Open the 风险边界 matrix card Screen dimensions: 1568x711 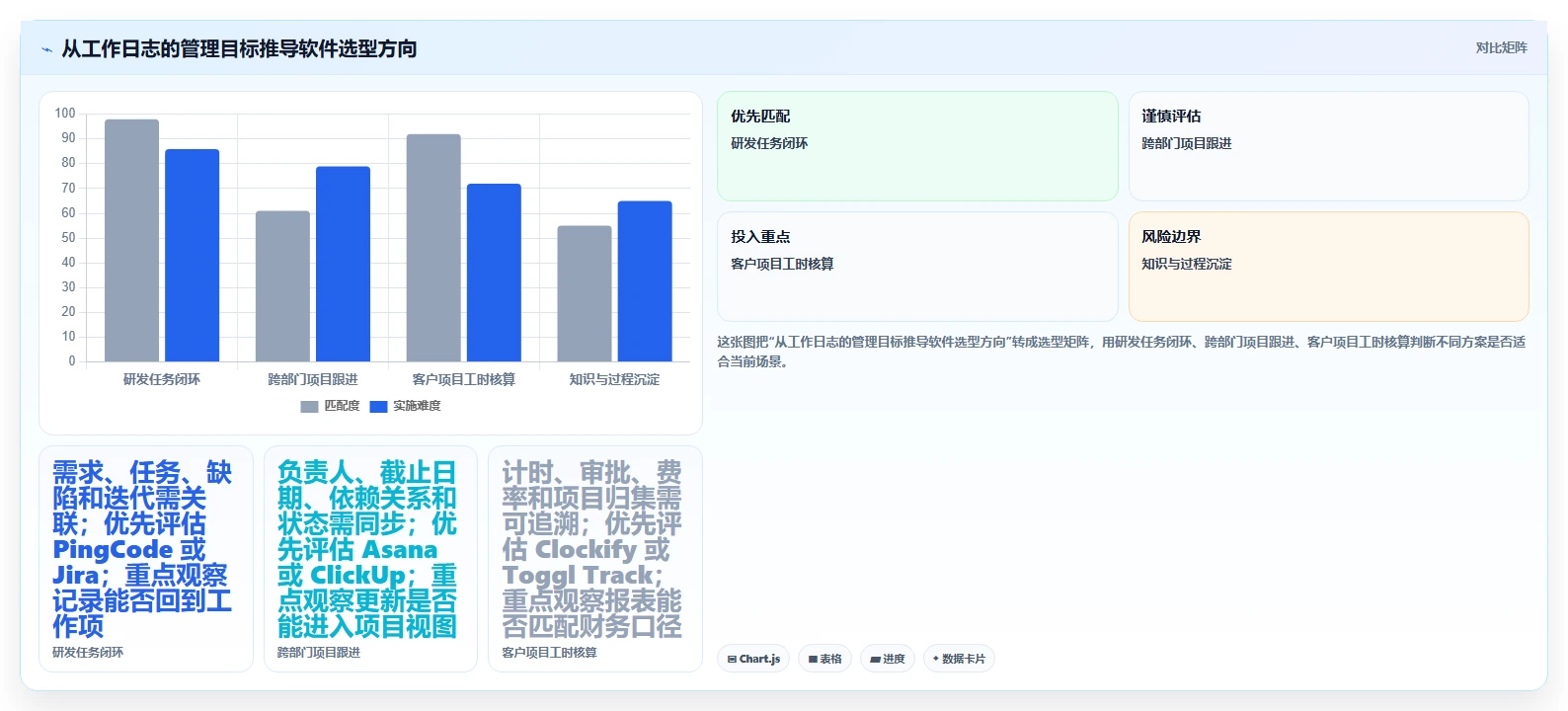[1328, 267]
